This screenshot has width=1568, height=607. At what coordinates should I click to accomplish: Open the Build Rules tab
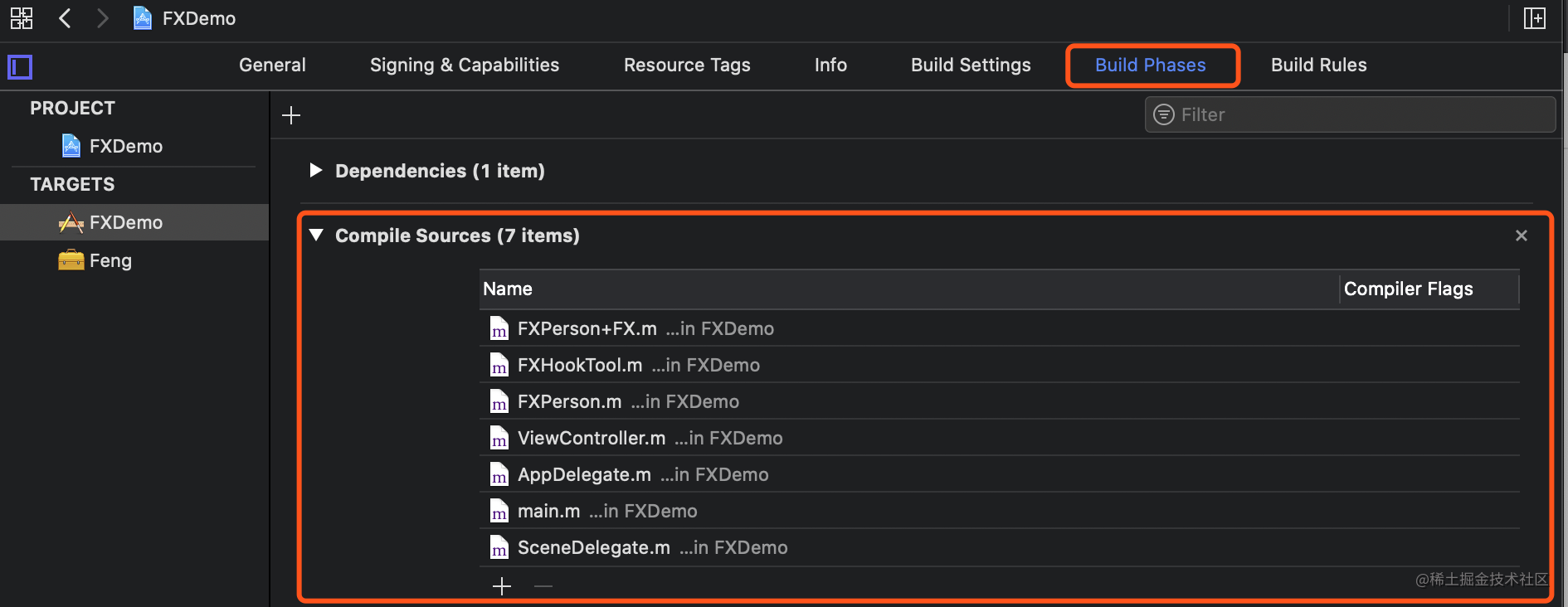pyautogui.click(x=1318, y=65)
